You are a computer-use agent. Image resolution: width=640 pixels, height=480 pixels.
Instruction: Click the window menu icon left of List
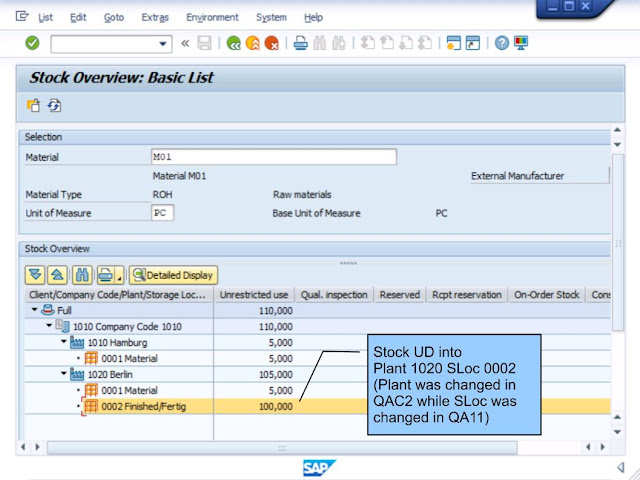[x=22, y=16]
